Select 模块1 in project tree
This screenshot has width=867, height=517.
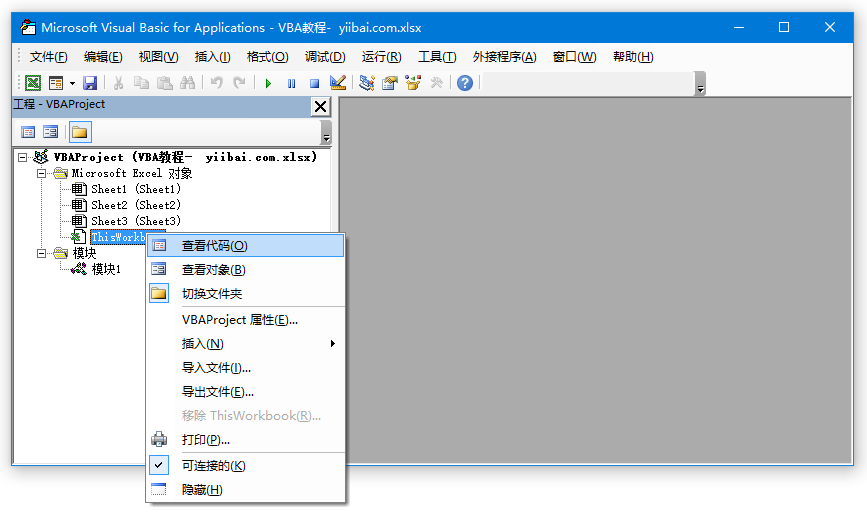(x=106, y=269)
